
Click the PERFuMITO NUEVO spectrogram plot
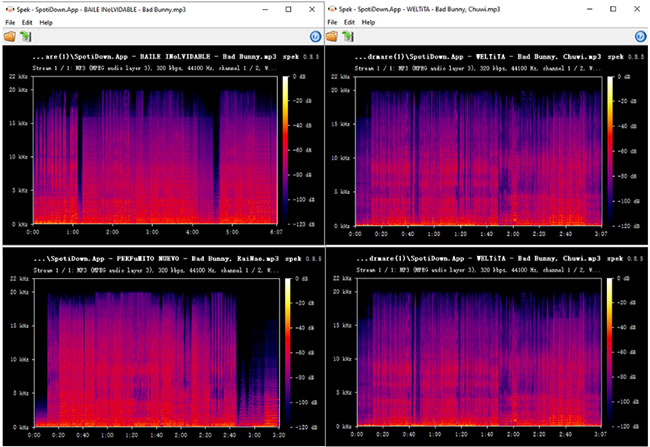click(x=157, y=352)
